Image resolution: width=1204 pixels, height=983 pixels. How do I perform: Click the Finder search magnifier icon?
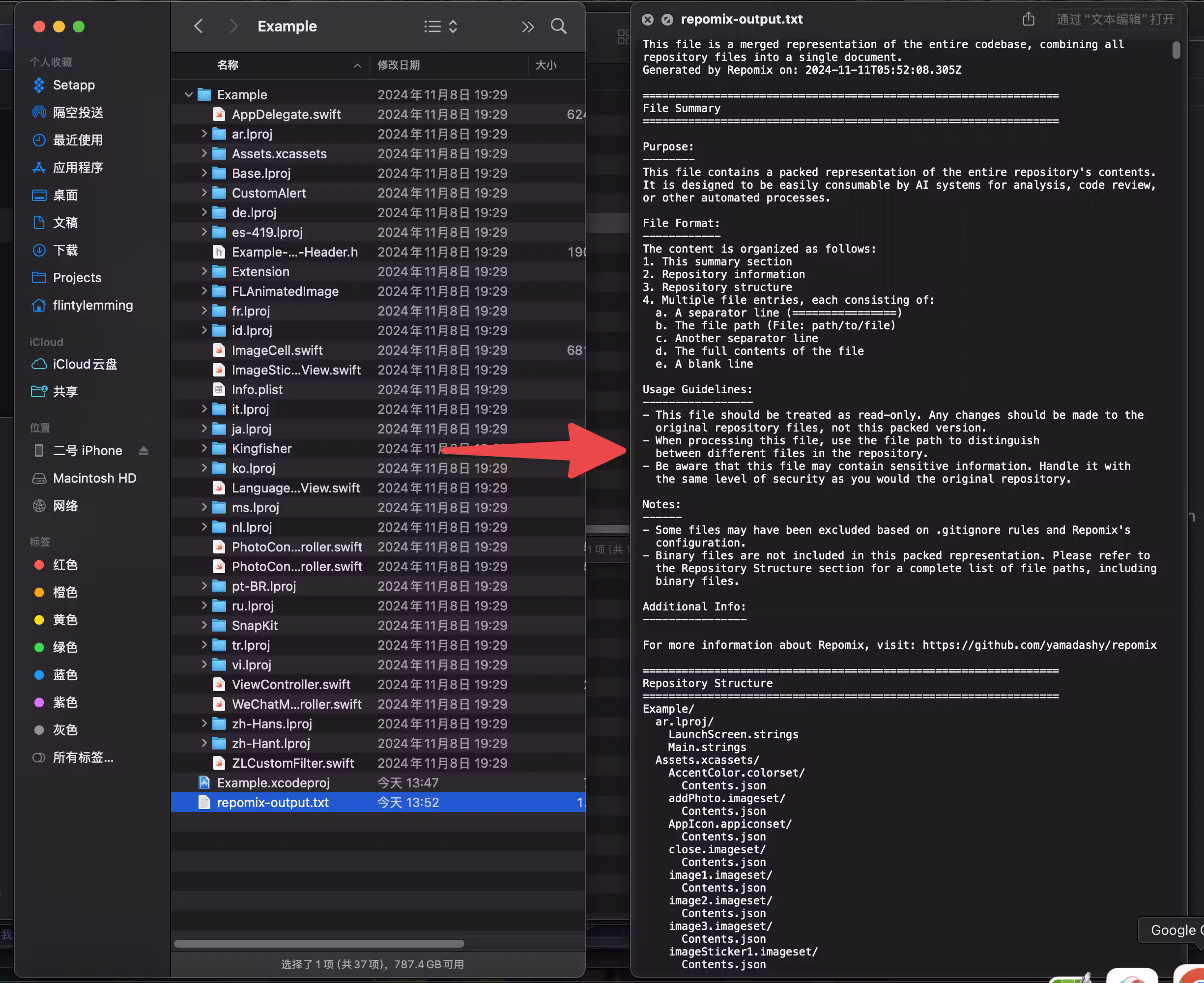point(558,26)
